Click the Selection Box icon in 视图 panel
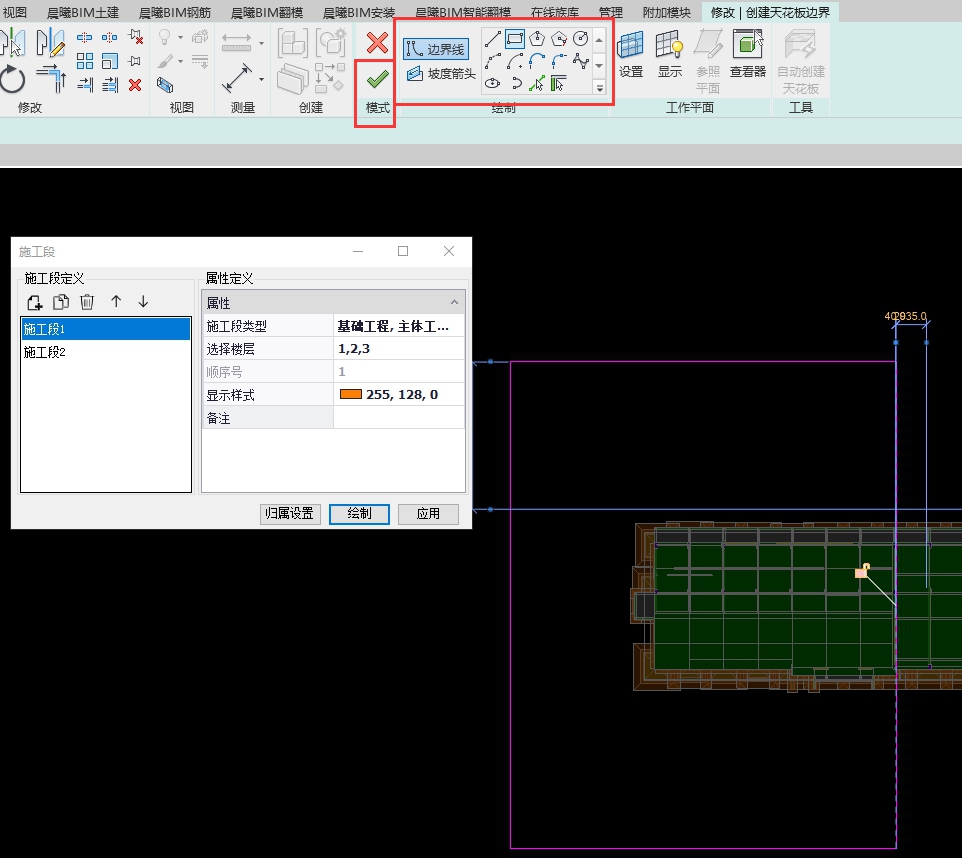 tap(165, 85)
